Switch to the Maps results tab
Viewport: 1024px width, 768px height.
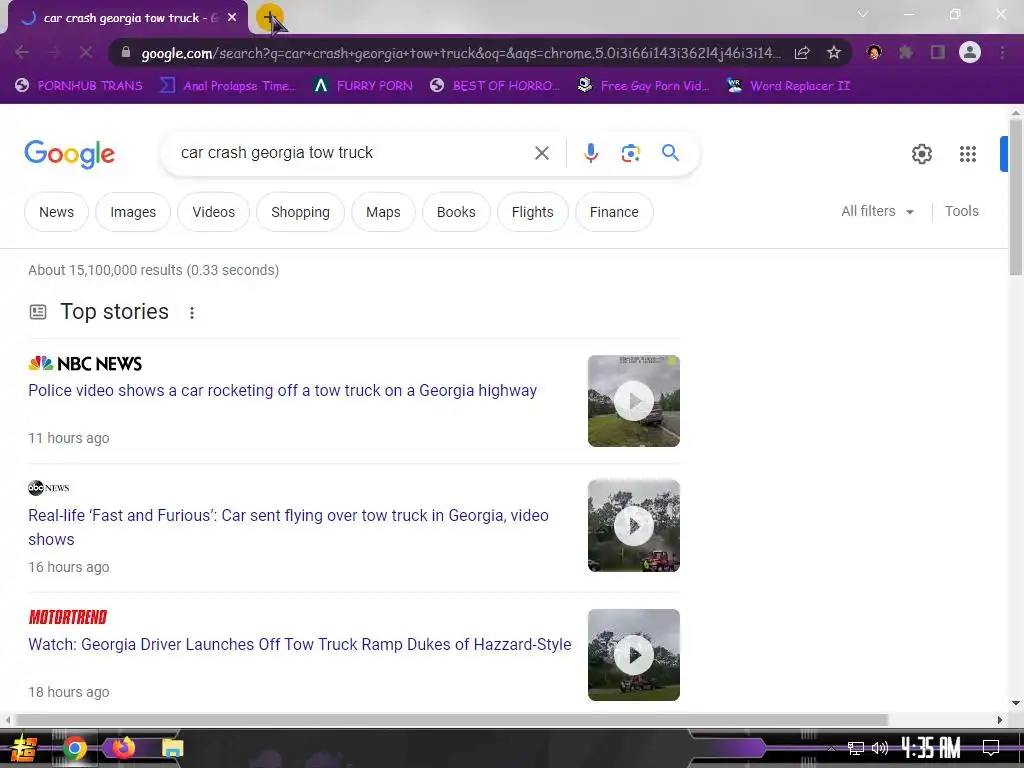click(383, 212)
